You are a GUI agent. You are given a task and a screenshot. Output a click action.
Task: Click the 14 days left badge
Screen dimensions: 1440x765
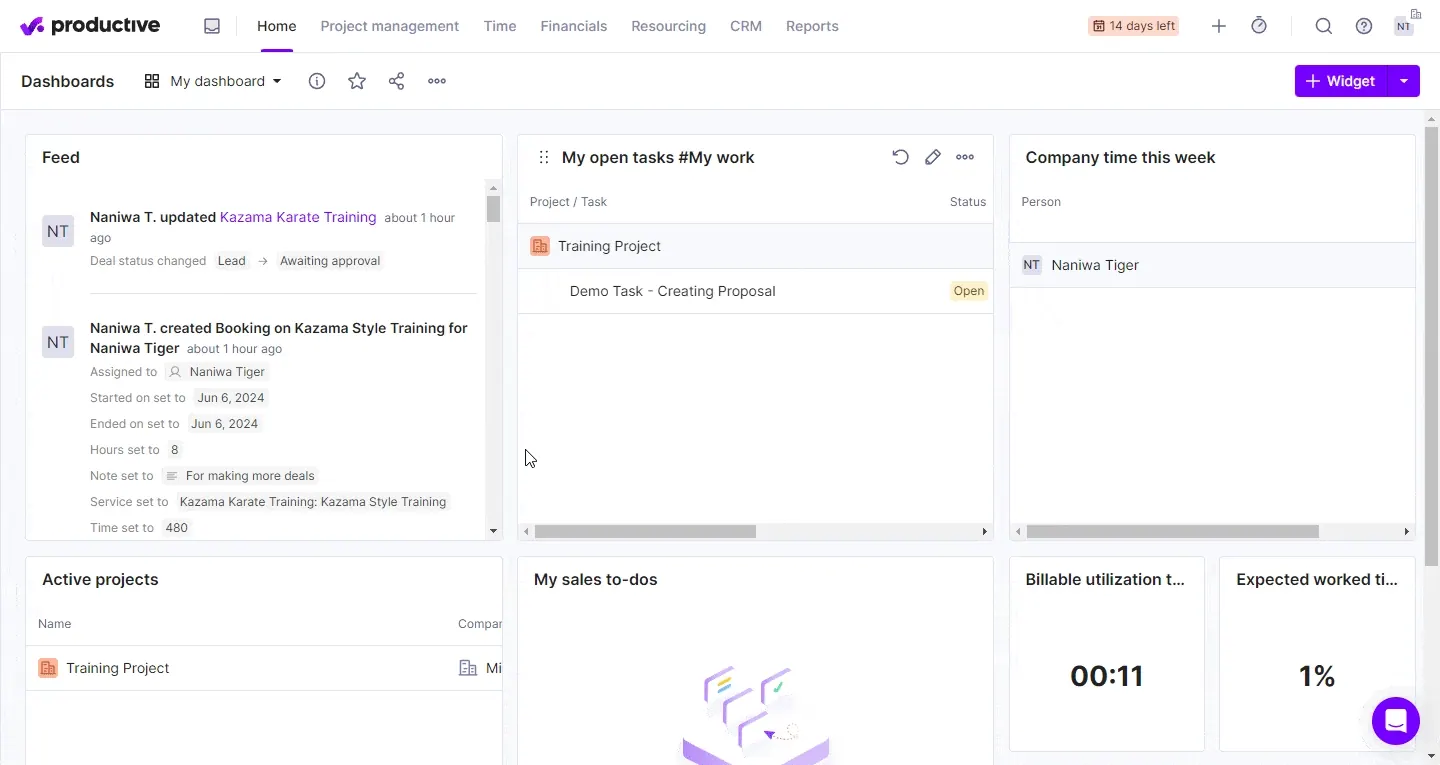(1133, 26)
